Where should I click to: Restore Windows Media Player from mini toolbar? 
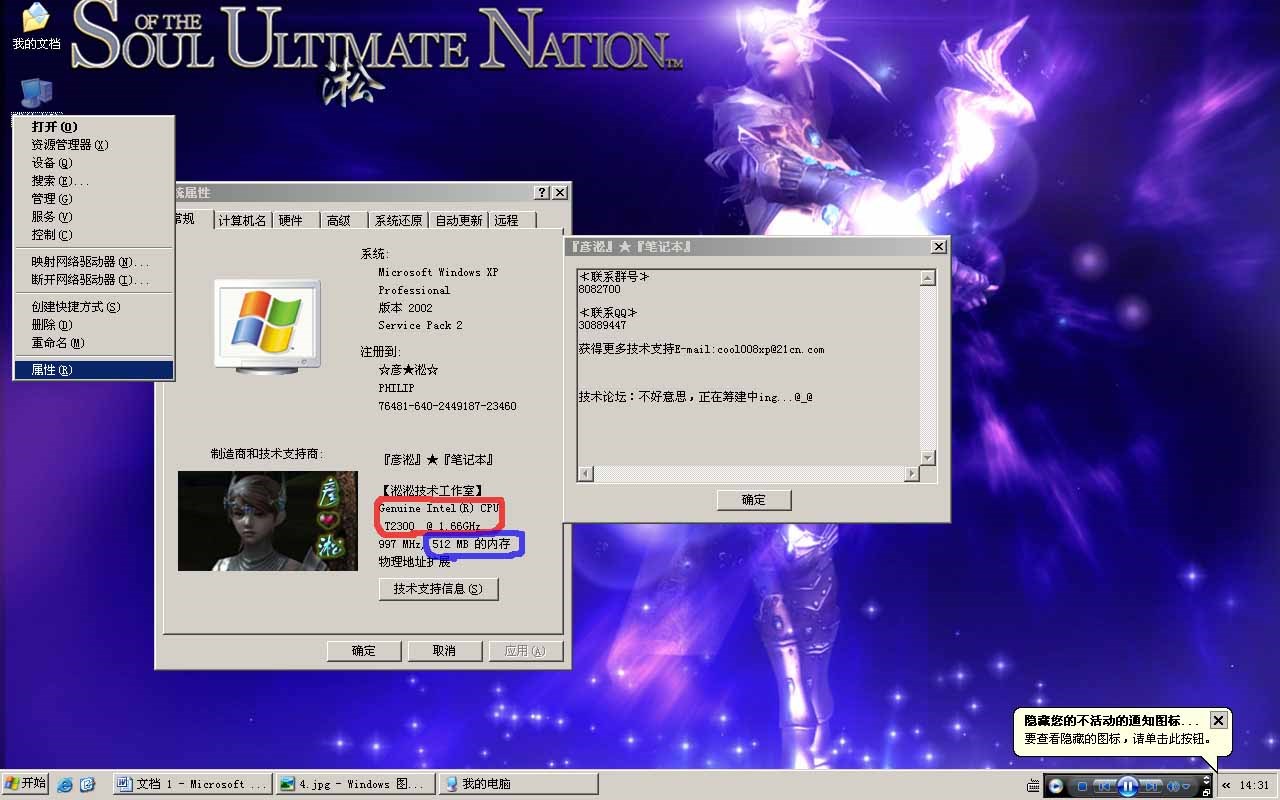pyautogui.click(x=1206, y=792)
